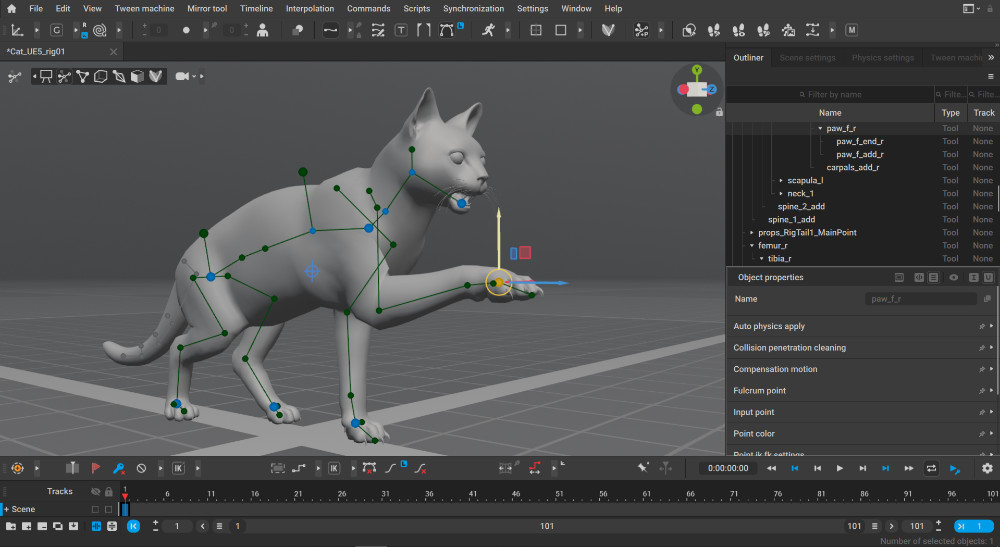Click the Outliner hamburger menu icon
Viewport: 1000px width, 547px height.
coord(990,77)
